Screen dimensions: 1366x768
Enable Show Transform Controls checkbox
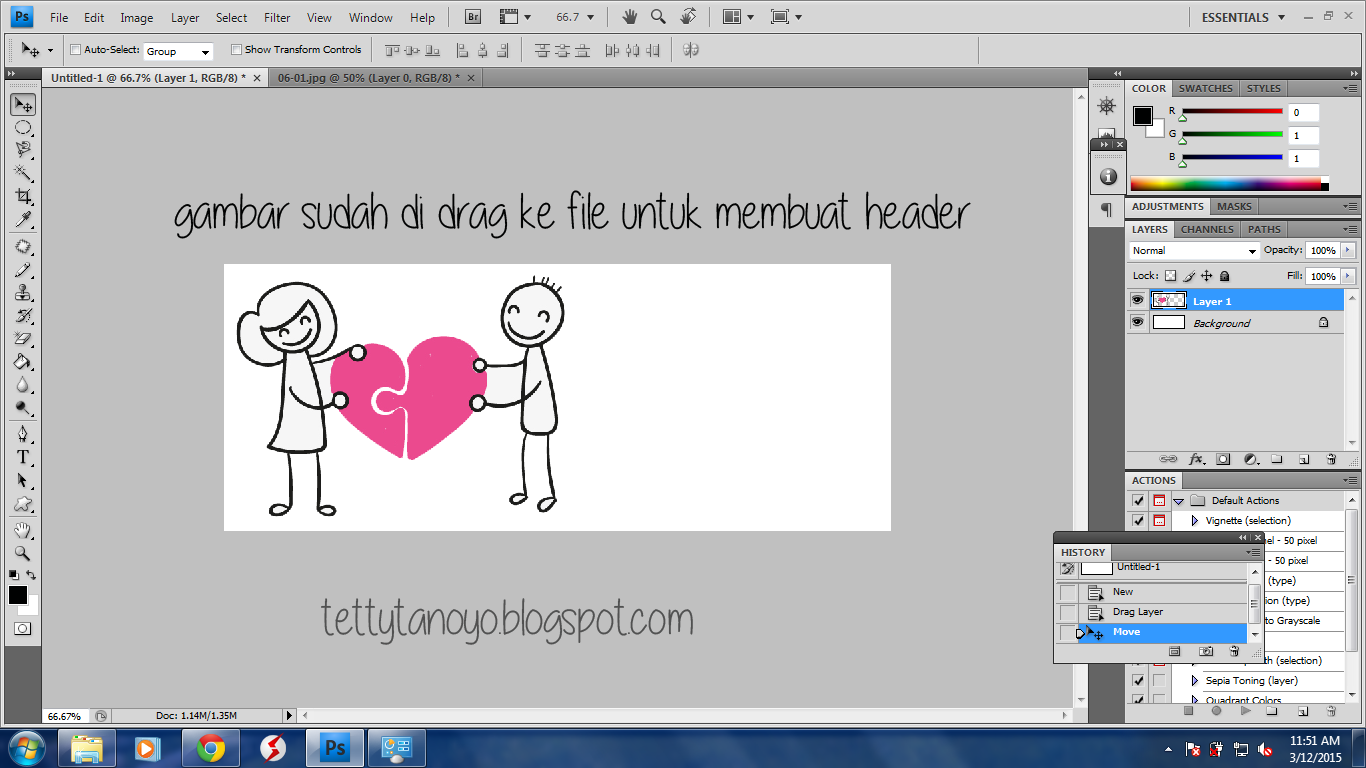(x=236, y=50)
